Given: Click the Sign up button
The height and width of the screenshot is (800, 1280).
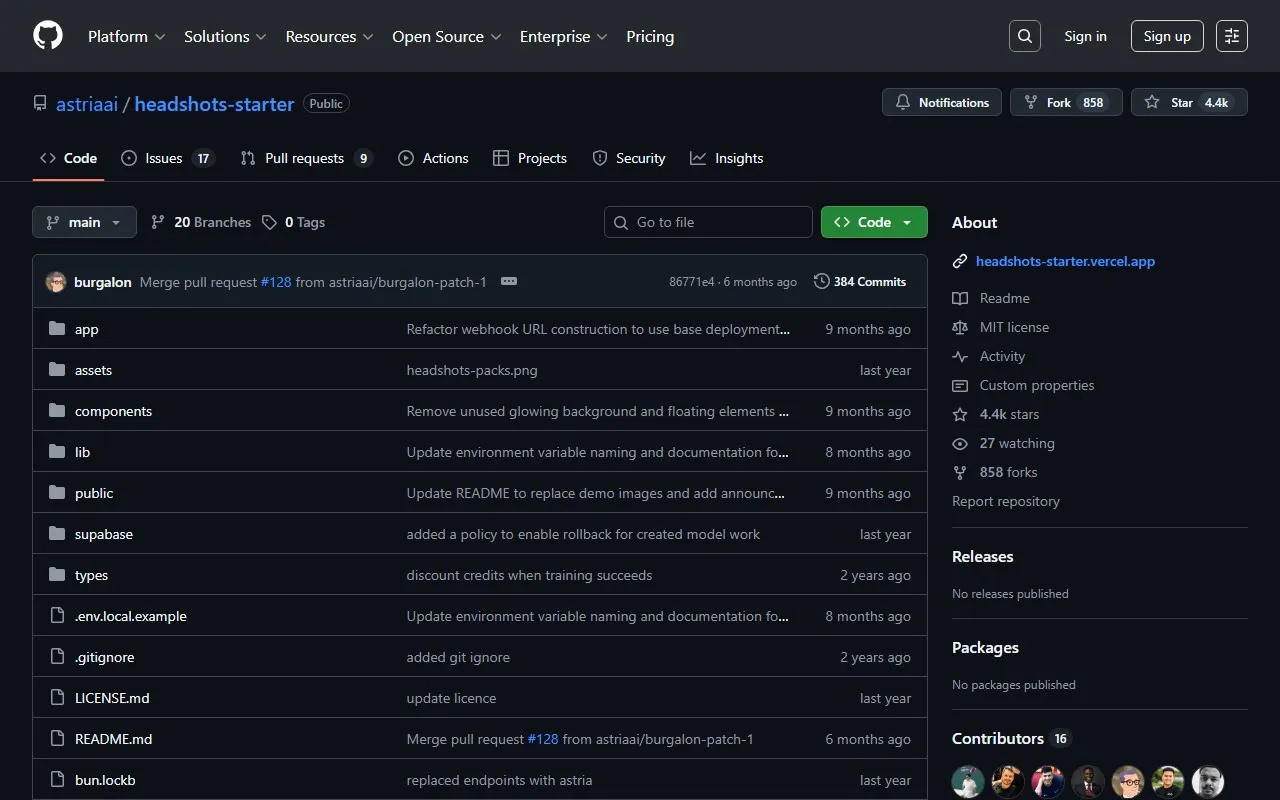Looking at the screenshot, I should (x=1167, y=36).
